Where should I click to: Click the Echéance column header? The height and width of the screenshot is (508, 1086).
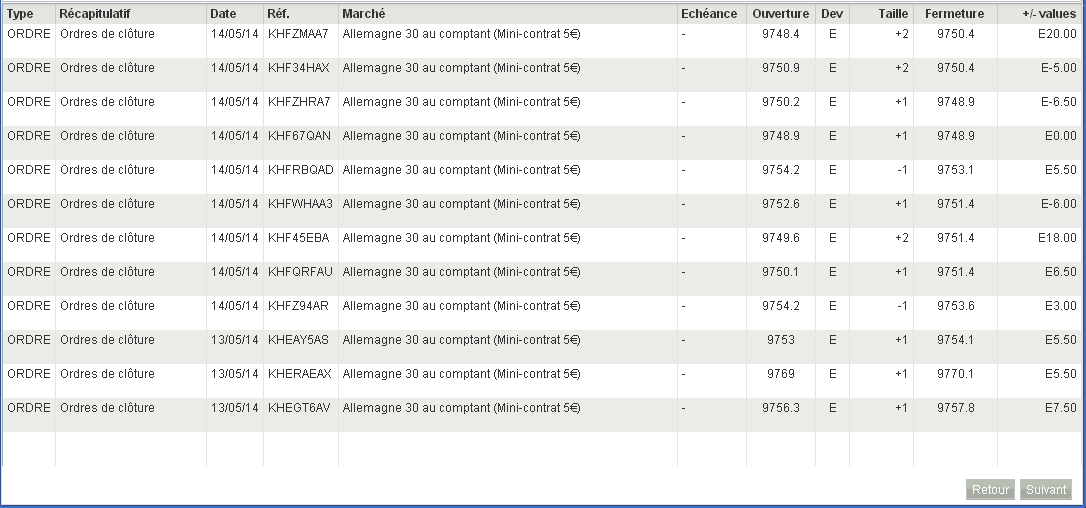pos(709,14)
